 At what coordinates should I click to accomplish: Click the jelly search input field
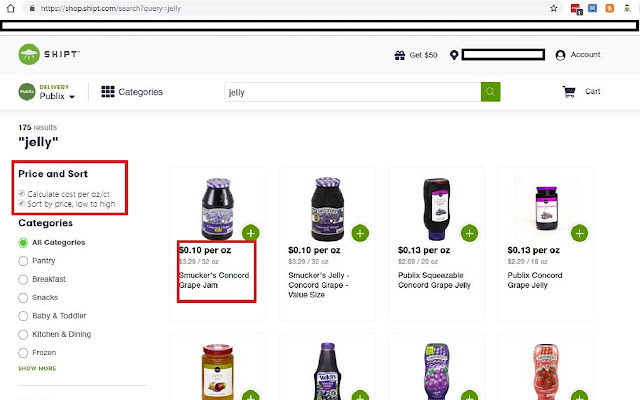[353, 92]
